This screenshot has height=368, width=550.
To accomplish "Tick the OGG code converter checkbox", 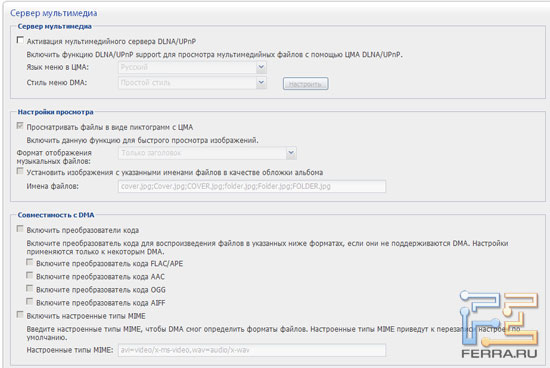I will pyautogui.click(x=30, y=288).
